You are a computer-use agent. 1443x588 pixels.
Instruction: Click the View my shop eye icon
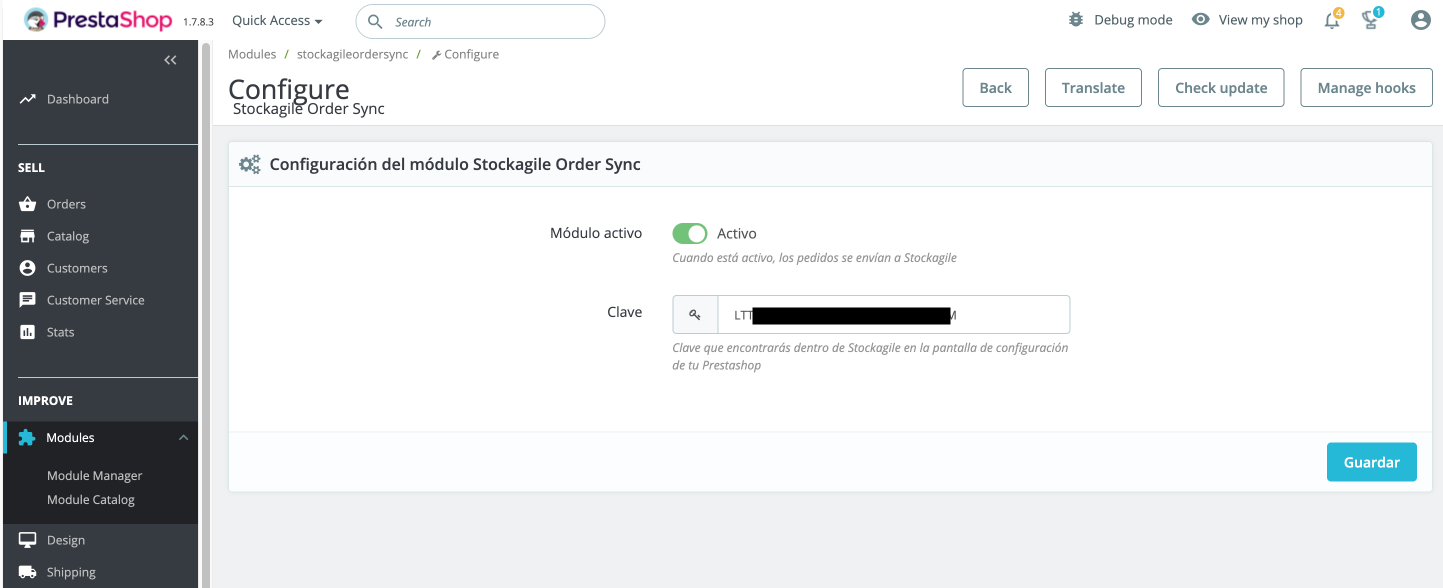1201,19
